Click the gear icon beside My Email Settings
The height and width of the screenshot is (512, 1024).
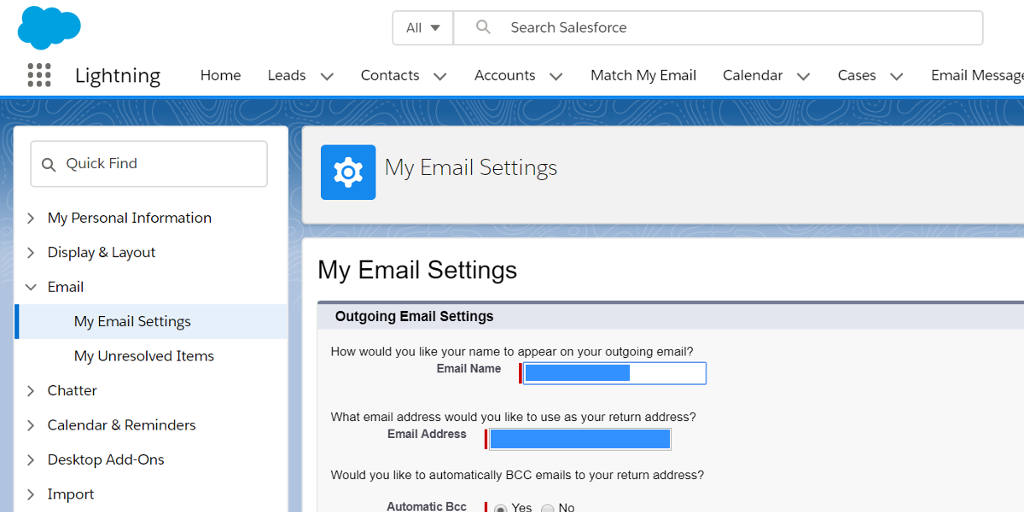[348, 172]
